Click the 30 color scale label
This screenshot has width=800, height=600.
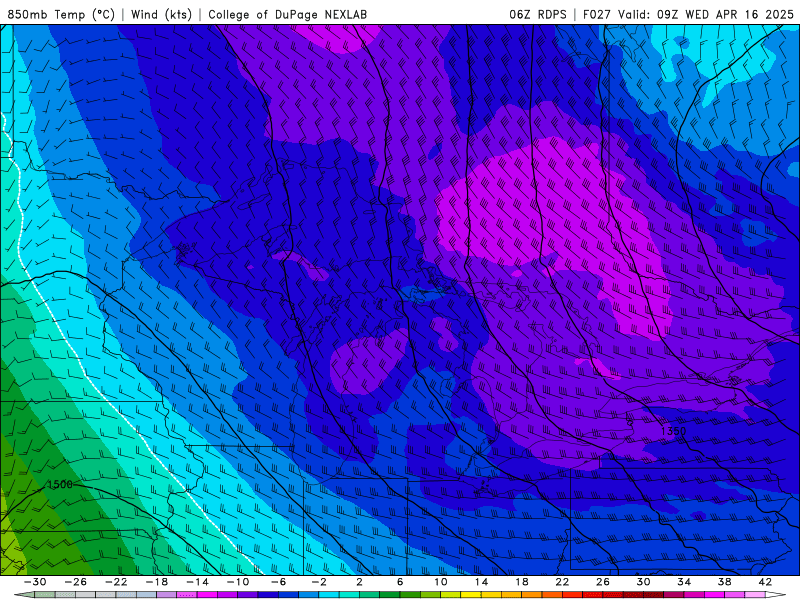click(643, 582)
